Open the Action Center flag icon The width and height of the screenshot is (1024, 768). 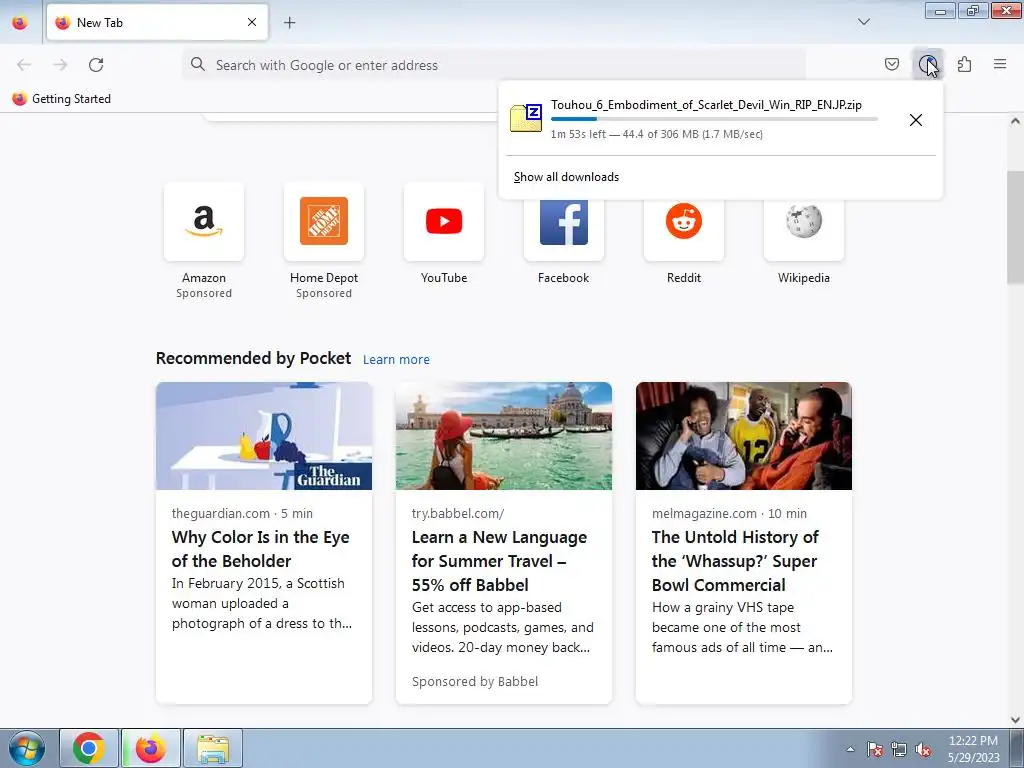(875, 749)
